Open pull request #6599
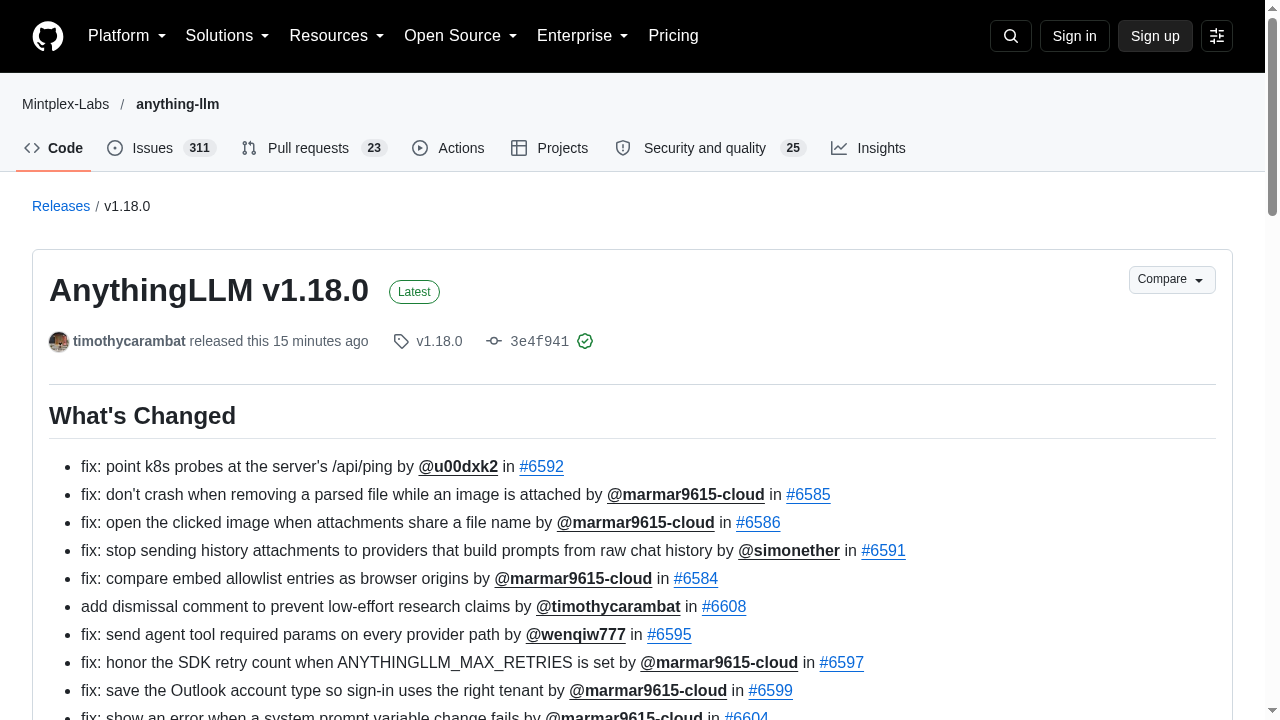 [x=770, y=691]
